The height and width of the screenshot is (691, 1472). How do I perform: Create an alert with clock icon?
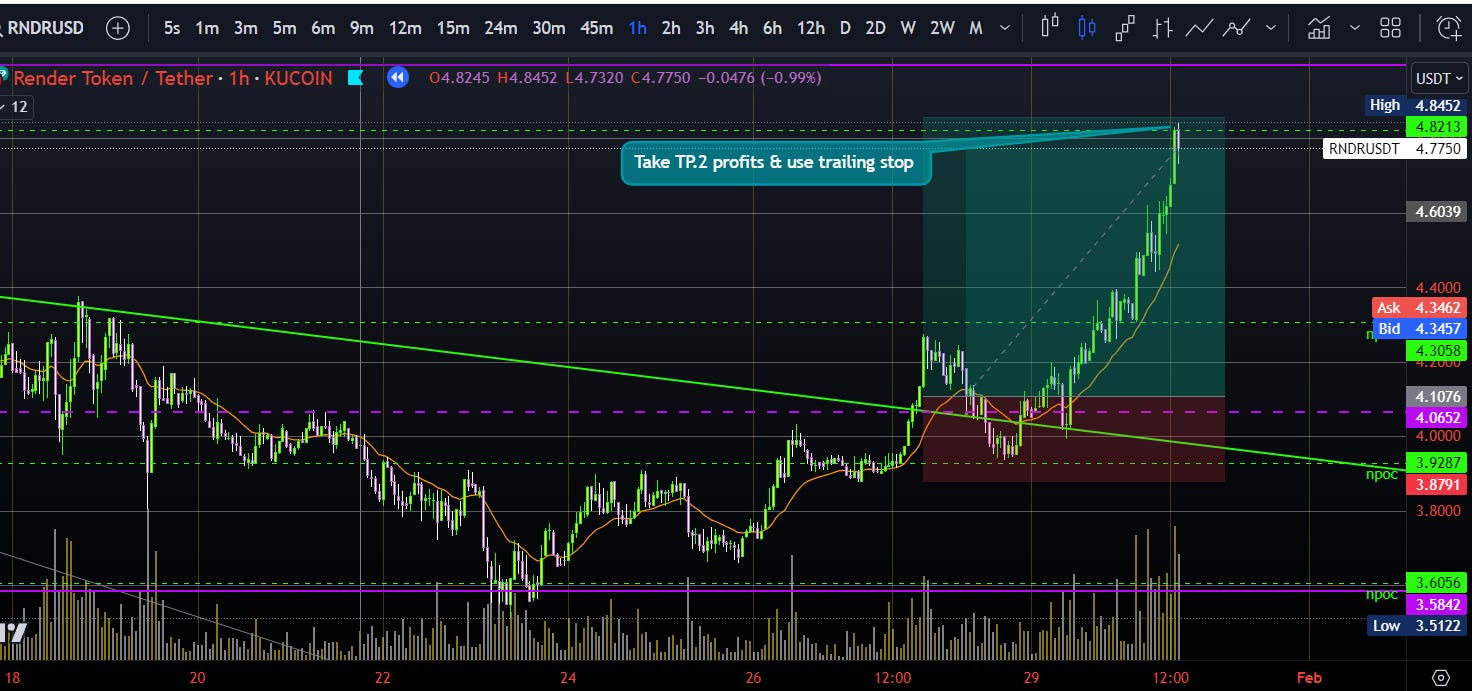coord(1447,28)
